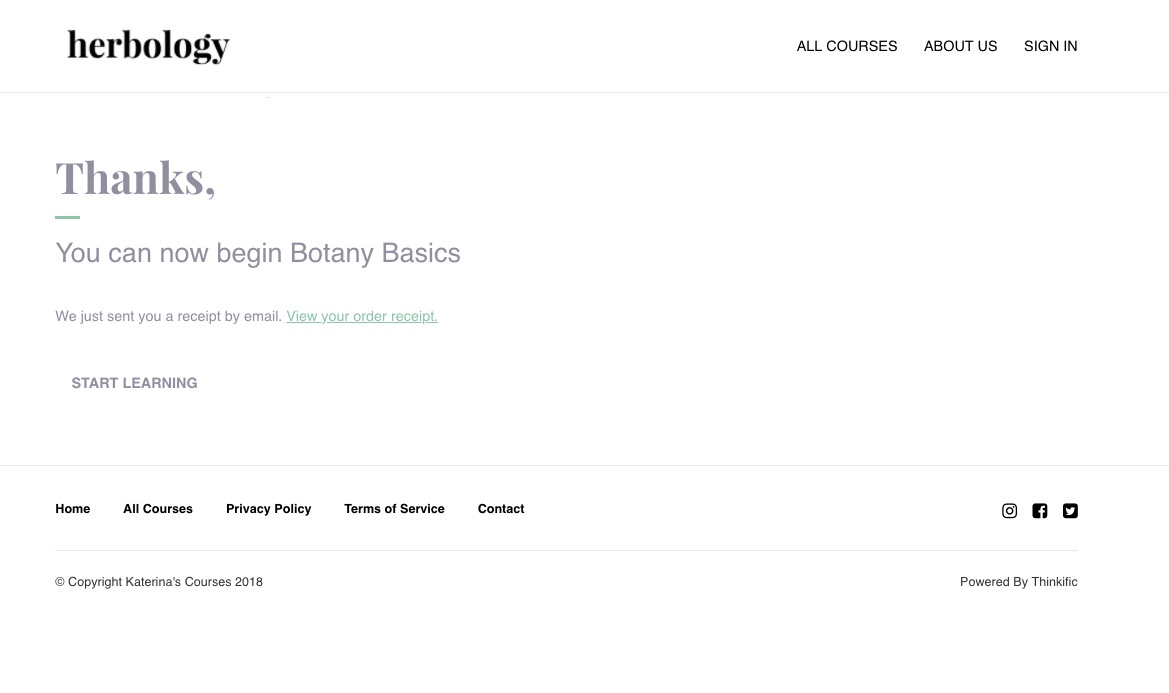Open Terms of Service link
Image resolution: width=1169 pixels, height=693 pixels.
pos(394,509)
